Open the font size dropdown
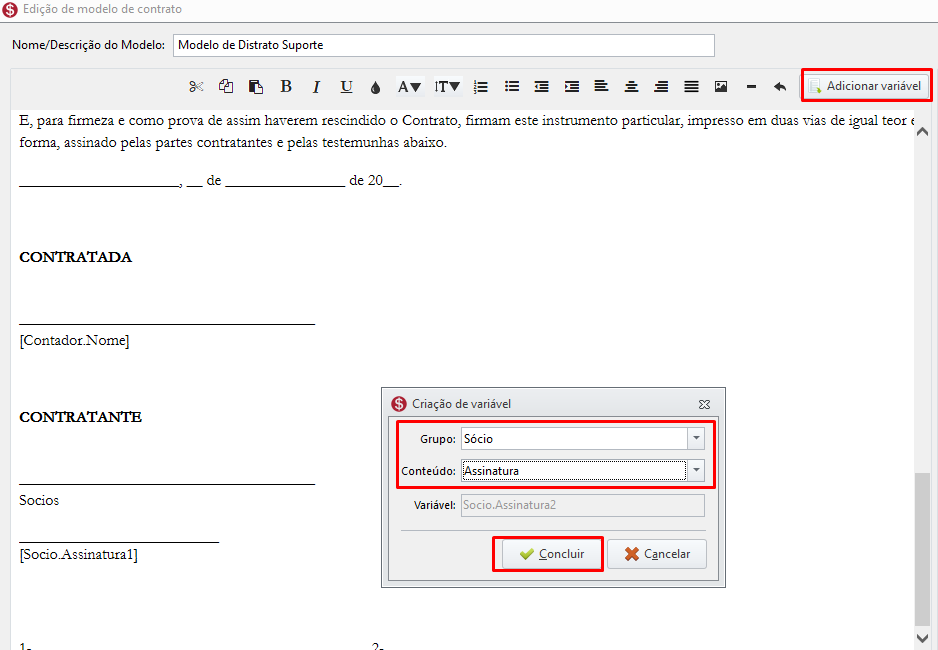The height and width of the screenshot is (650, 938). (x=447, y=87)
